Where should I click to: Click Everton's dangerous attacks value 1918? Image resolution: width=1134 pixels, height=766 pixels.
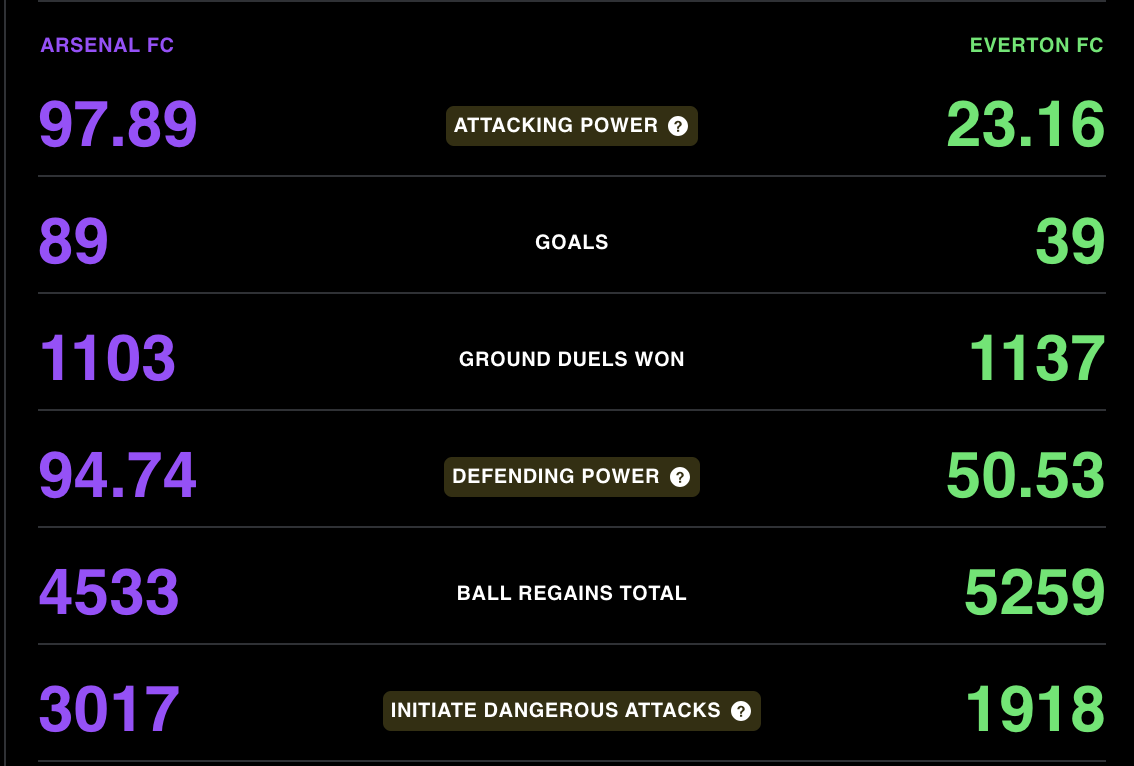coord(1036,710)
